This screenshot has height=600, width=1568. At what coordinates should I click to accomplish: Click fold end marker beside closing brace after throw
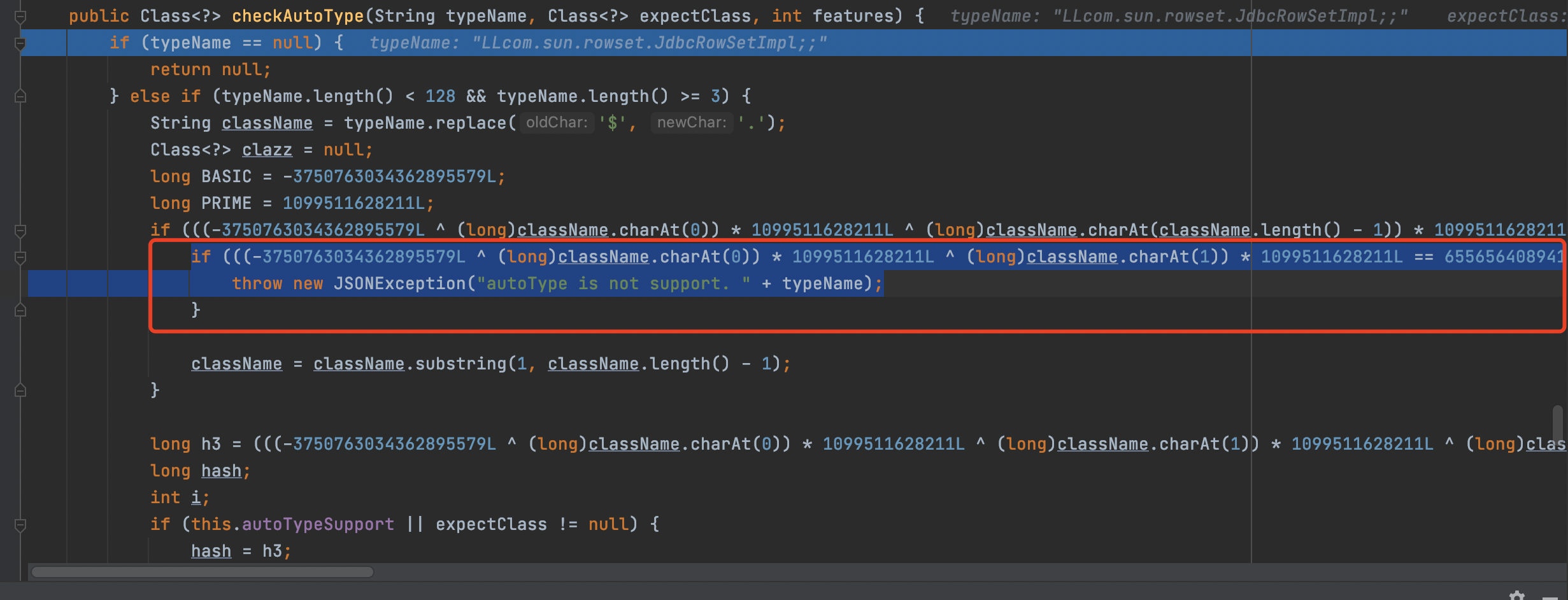point(20,310)
